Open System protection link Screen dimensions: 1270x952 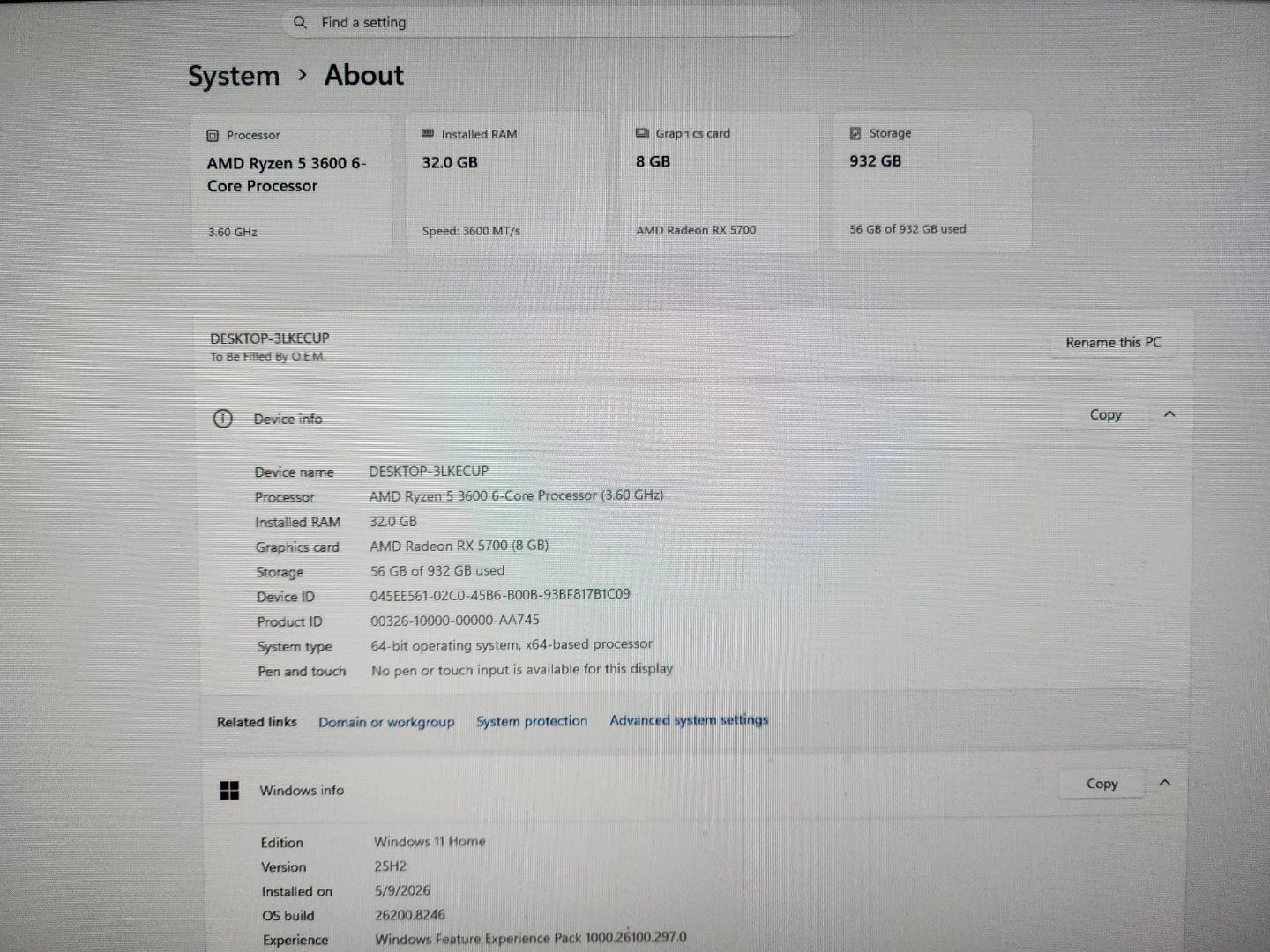click(532, 721)
